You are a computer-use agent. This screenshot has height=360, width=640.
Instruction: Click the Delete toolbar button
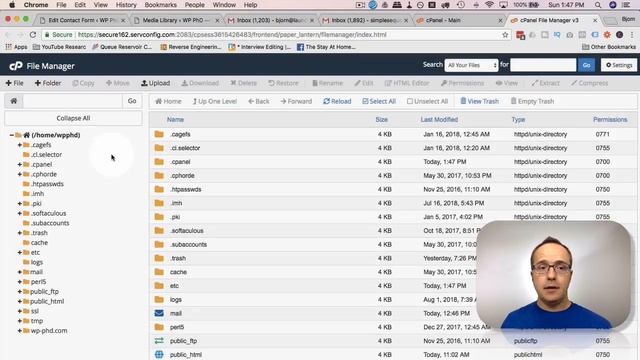click(243, 83)
